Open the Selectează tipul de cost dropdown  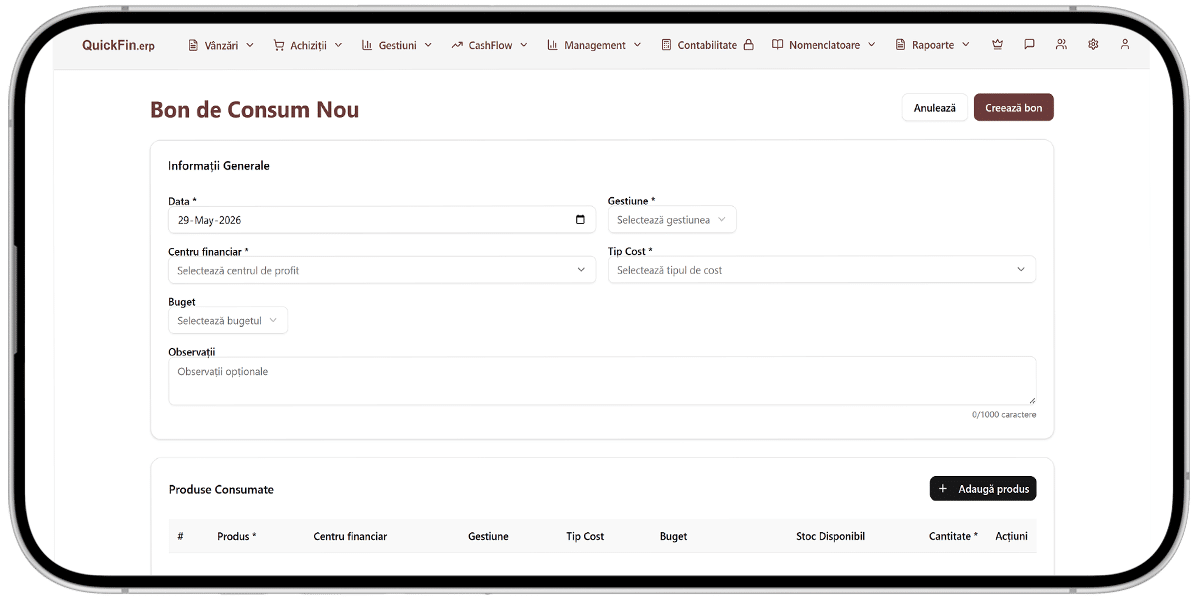(x=822, y=270)
